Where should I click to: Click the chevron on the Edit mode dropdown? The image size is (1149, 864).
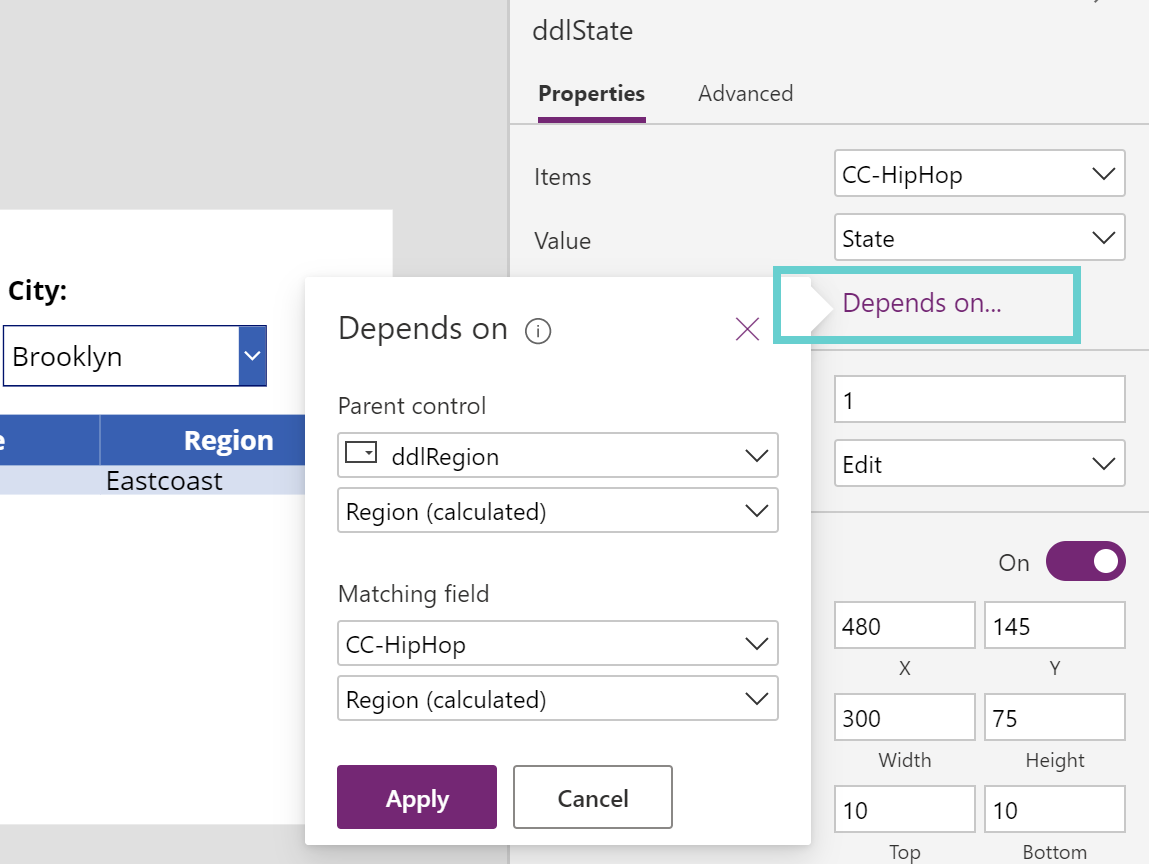[1104, 463]
